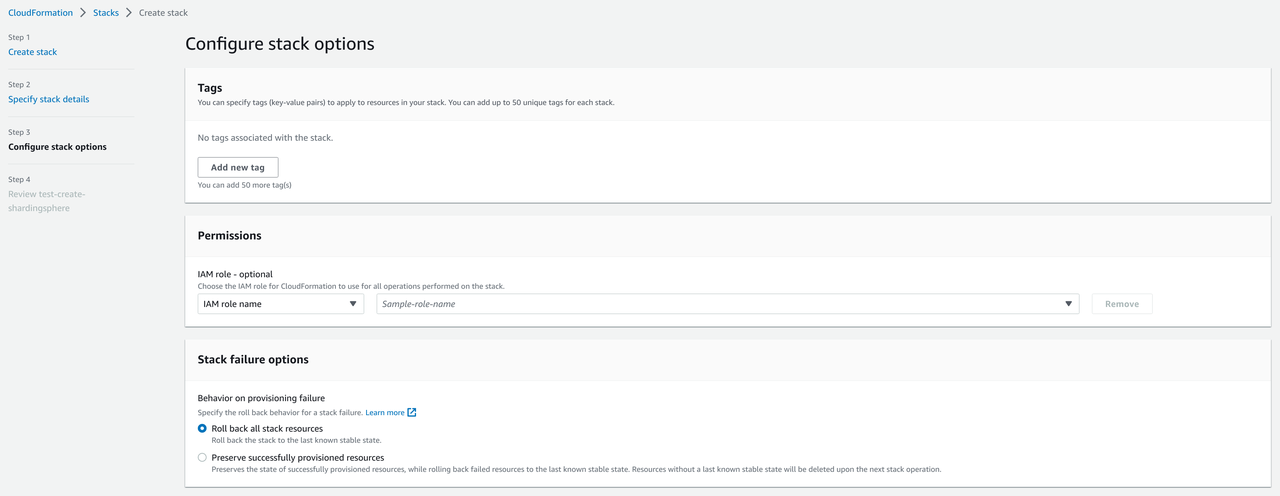
Task: Jump to Step 4 Review test-create-shardingsphere
Action: [x=47, y=201]
